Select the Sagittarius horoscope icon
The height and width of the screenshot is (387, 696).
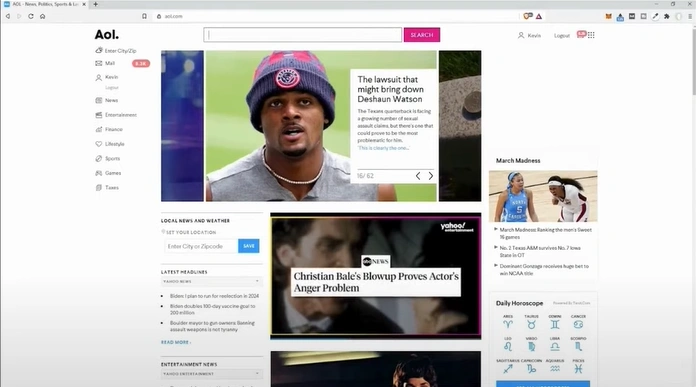508,368
